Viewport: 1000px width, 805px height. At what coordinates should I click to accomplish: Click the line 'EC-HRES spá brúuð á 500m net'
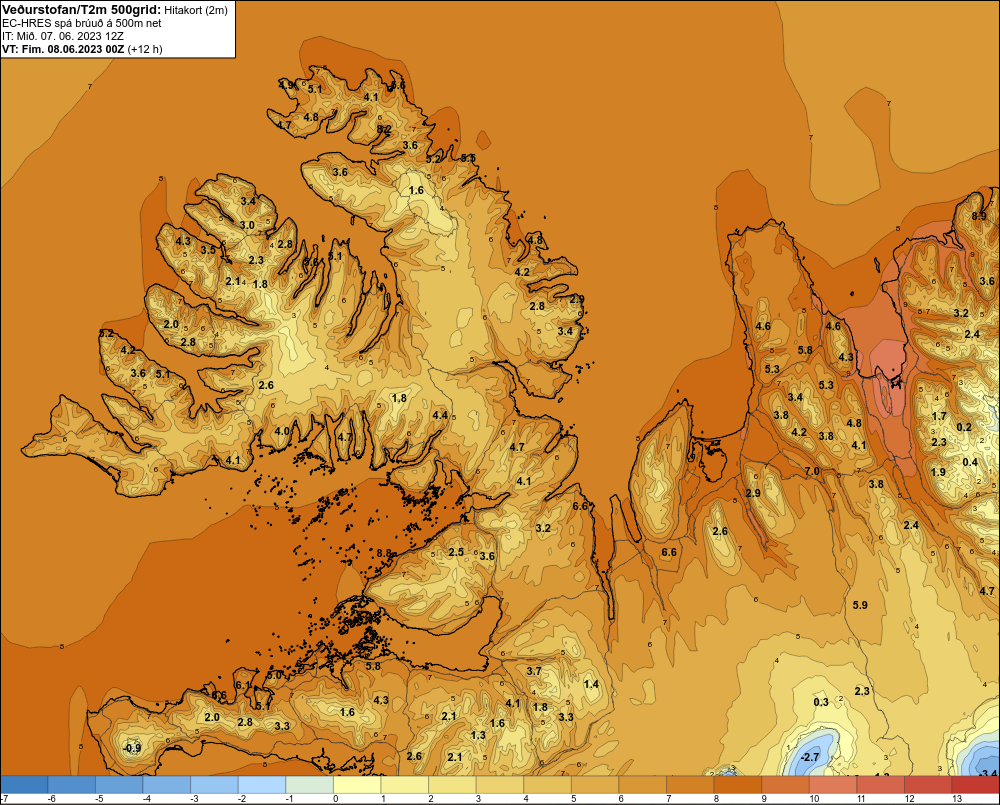tap(82, 23)
